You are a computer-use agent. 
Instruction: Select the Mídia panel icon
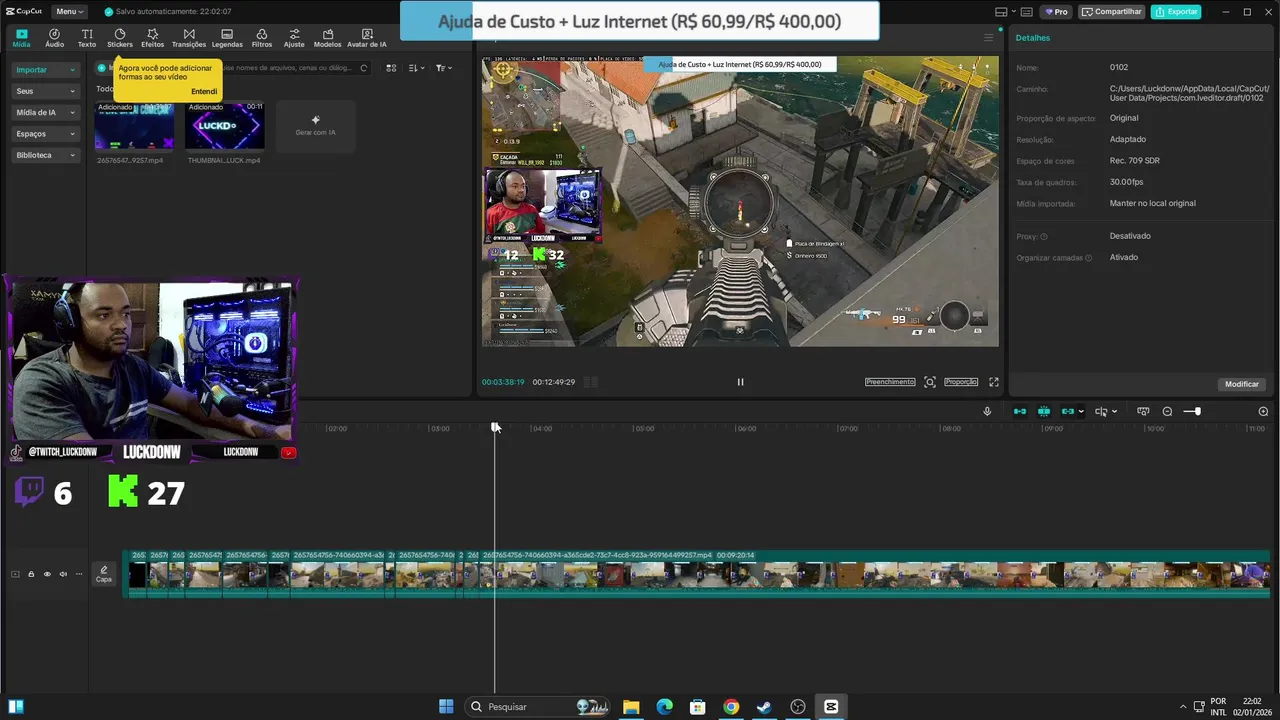click(21, 38)
